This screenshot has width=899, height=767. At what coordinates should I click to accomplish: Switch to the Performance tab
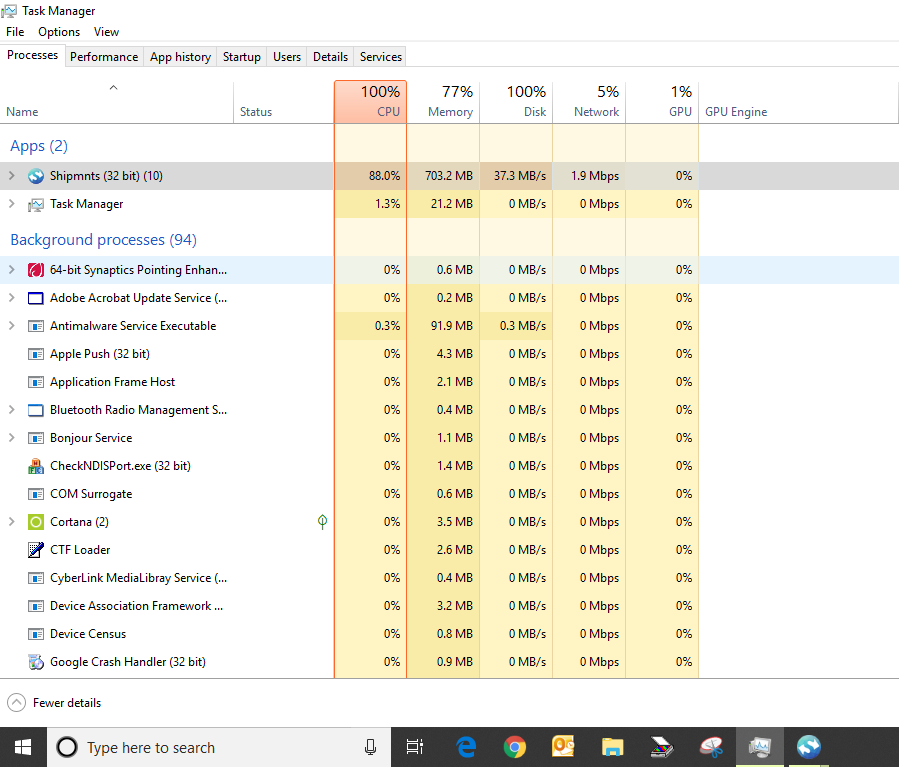pos(104,57)
